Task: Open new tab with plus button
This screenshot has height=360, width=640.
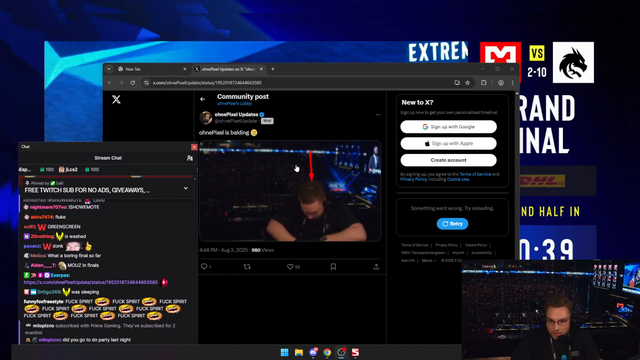Action: [x=273, y=69]
